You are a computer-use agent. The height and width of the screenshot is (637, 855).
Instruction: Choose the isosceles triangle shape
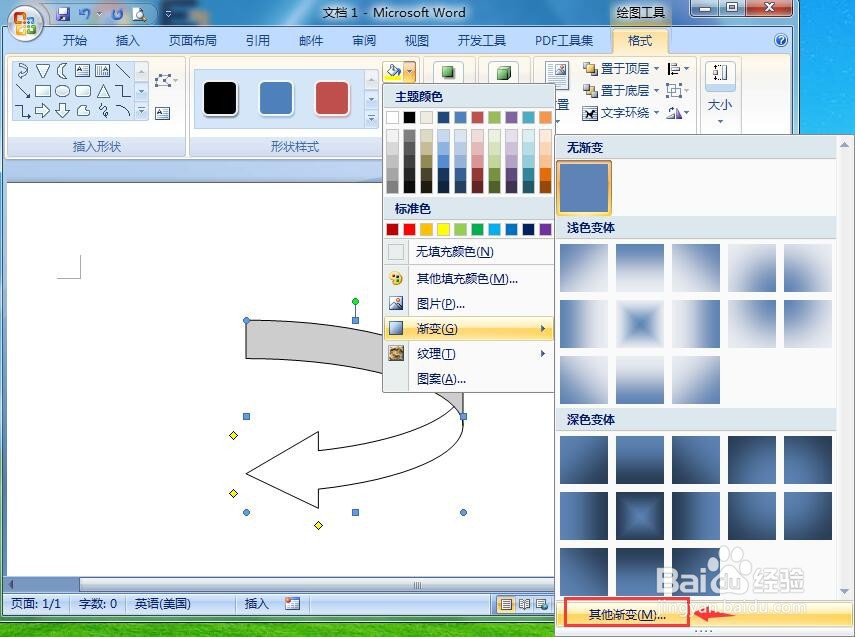tap(103, 91)
